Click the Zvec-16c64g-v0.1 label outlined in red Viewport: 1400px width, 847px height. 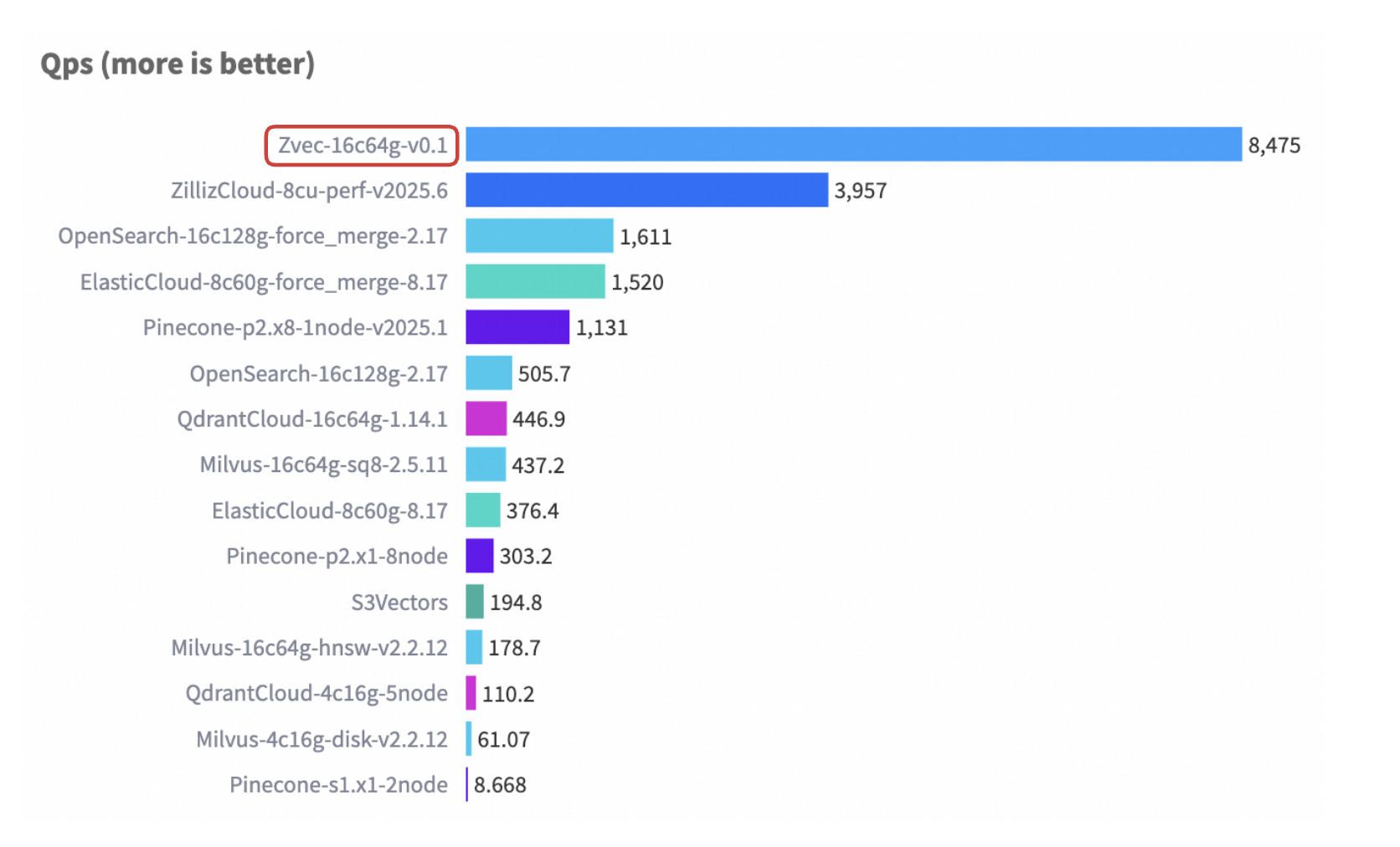click(362, 146)
